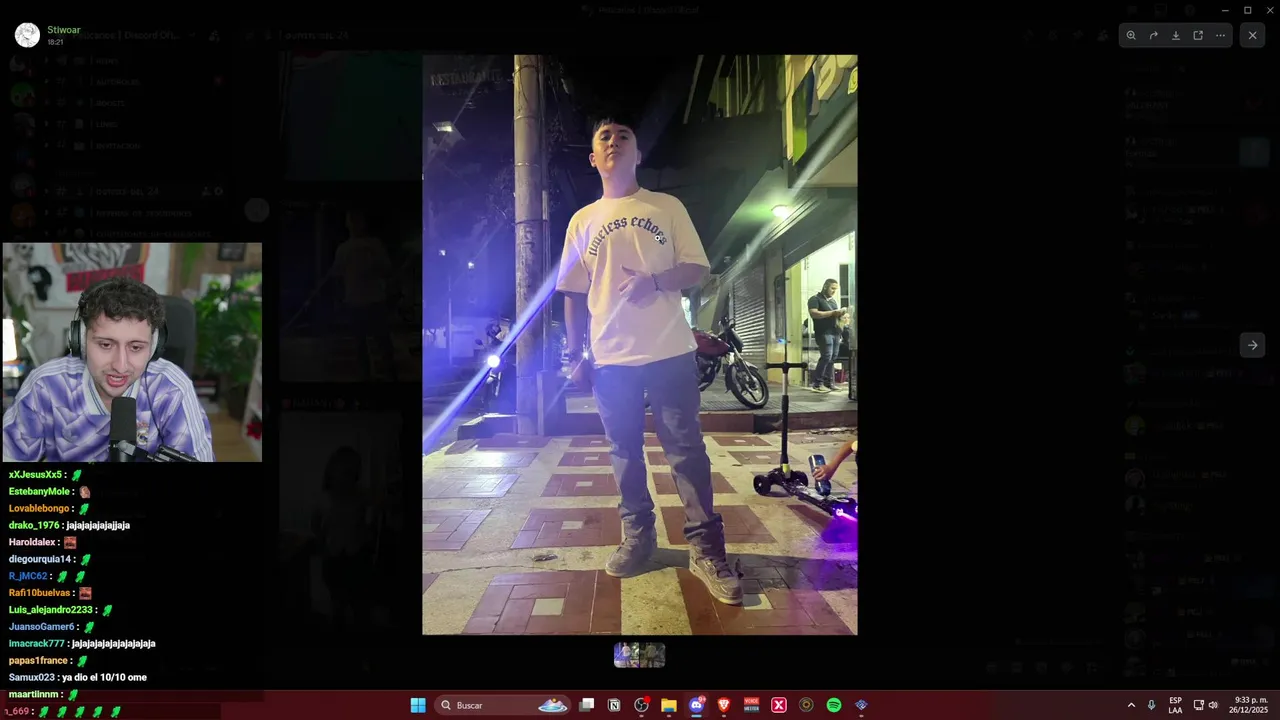Click Samux023 message 'ya dio el 10/10 ome'
Screen dimensions: 1280x720
tap(104, 678)
